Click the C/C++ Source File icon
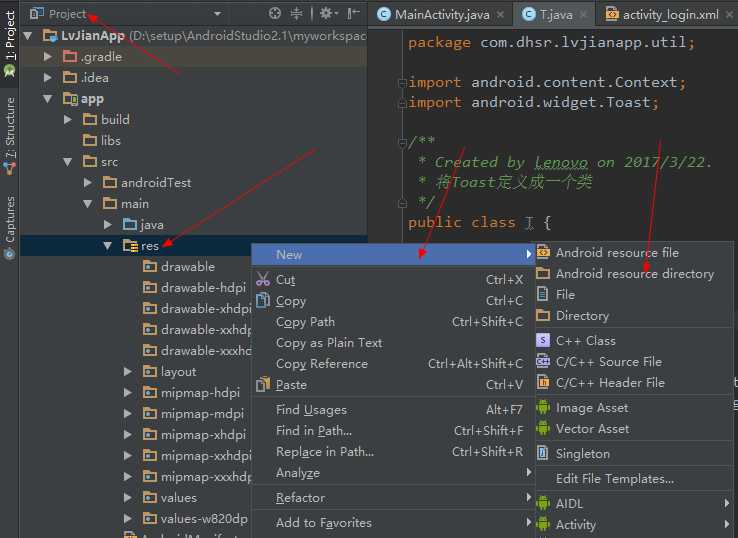738x538 pixels. click(x=543, y=361)
